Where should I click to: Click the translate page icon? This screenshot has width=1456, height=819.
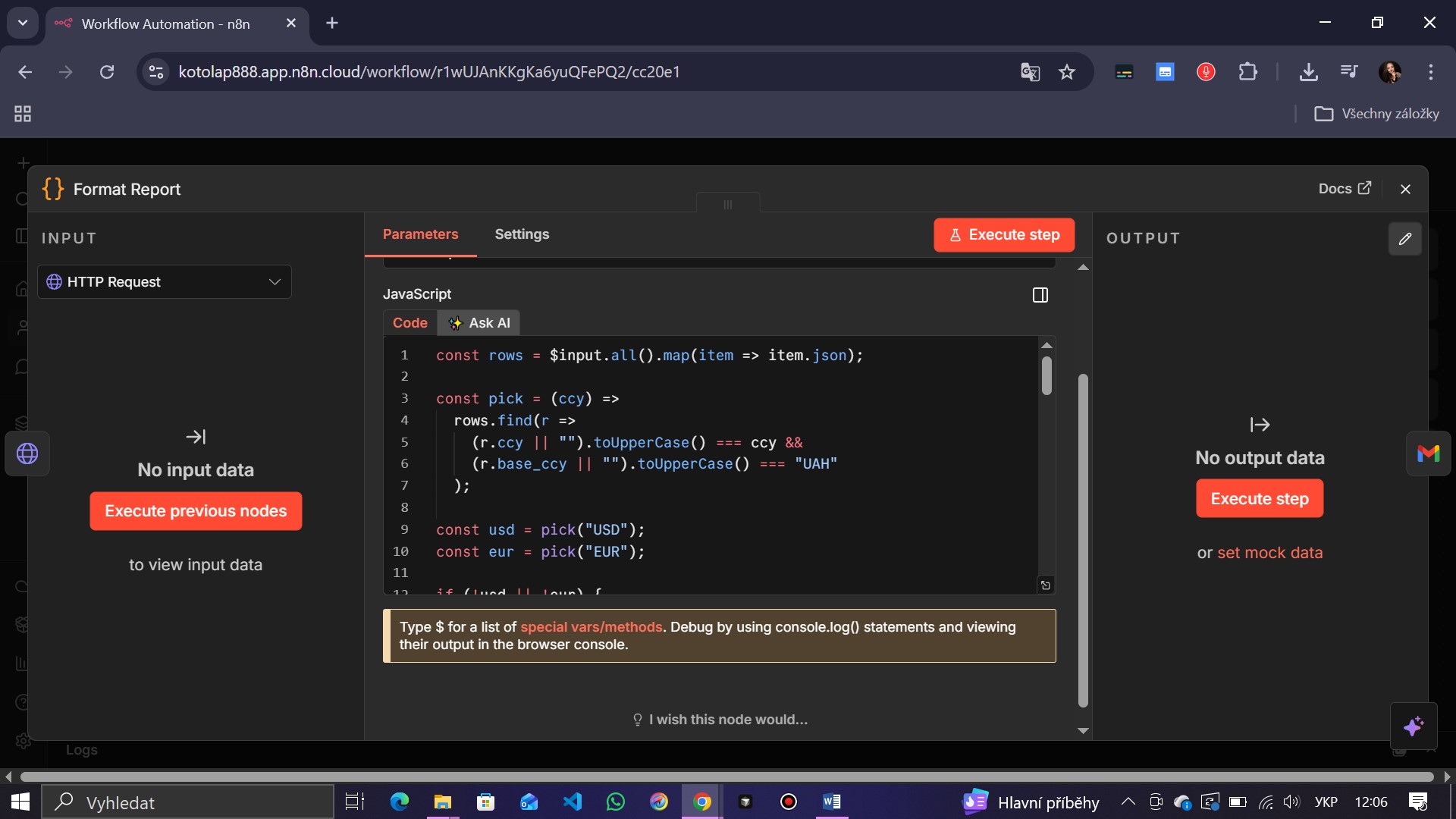click(x=1030, y=72)
